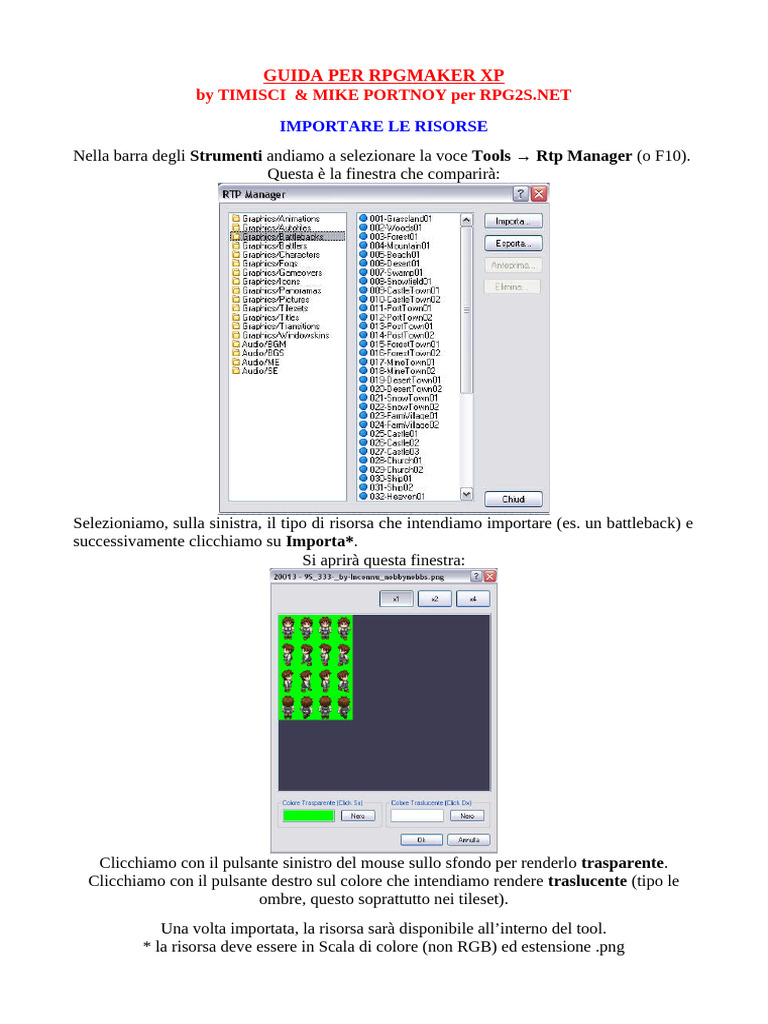Viewport: 768px width, 1024px height.
Task: Click the green transparent color swatch
Action: coord(308,816)
